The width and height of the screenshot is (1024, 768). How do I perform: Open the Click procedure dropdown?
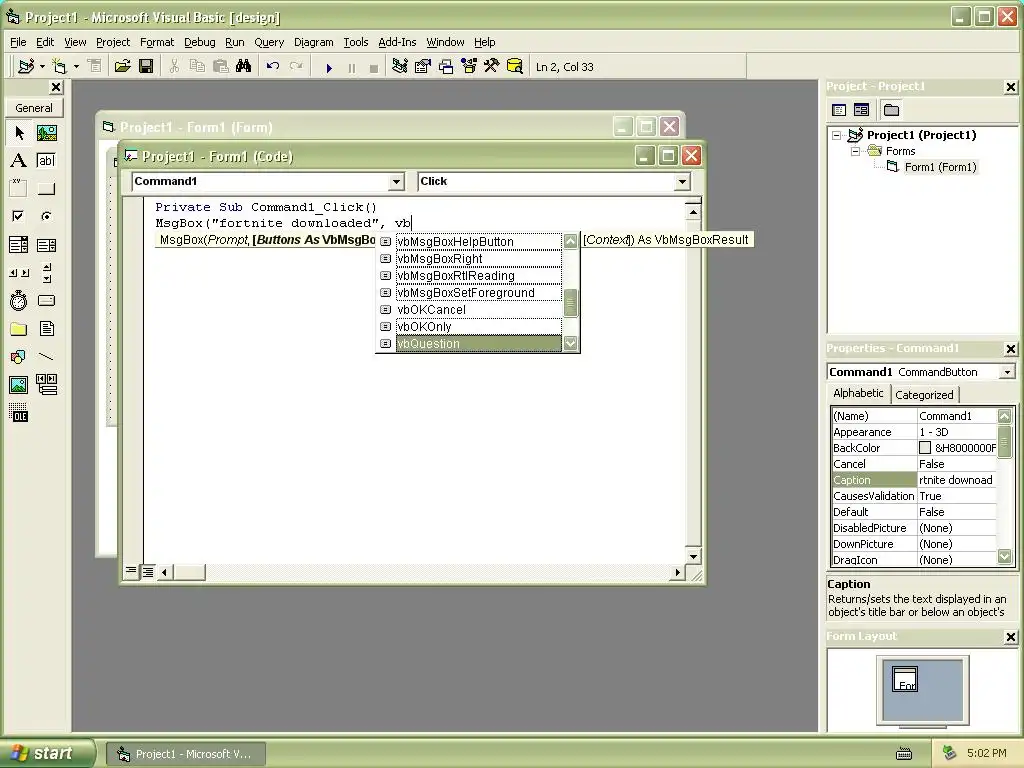click(x=682, y=182)
